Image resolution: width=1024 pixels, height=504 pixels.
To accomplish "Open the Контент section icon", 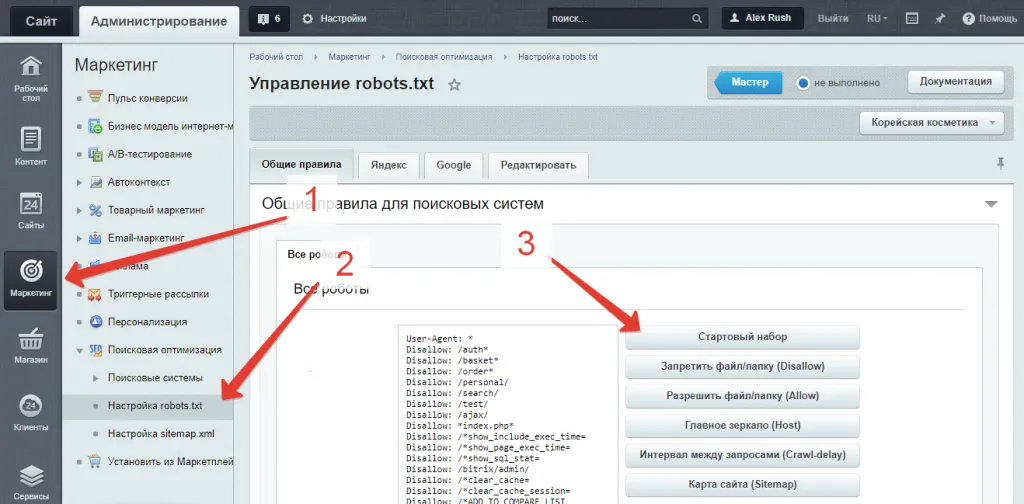I will point(31,146).
